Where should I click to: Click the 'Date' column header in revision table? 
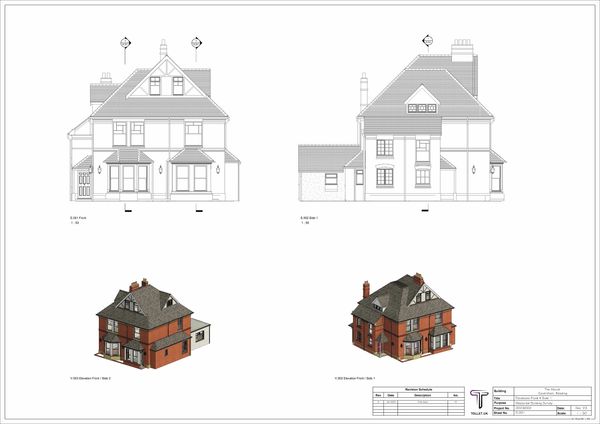coord(391,395)
